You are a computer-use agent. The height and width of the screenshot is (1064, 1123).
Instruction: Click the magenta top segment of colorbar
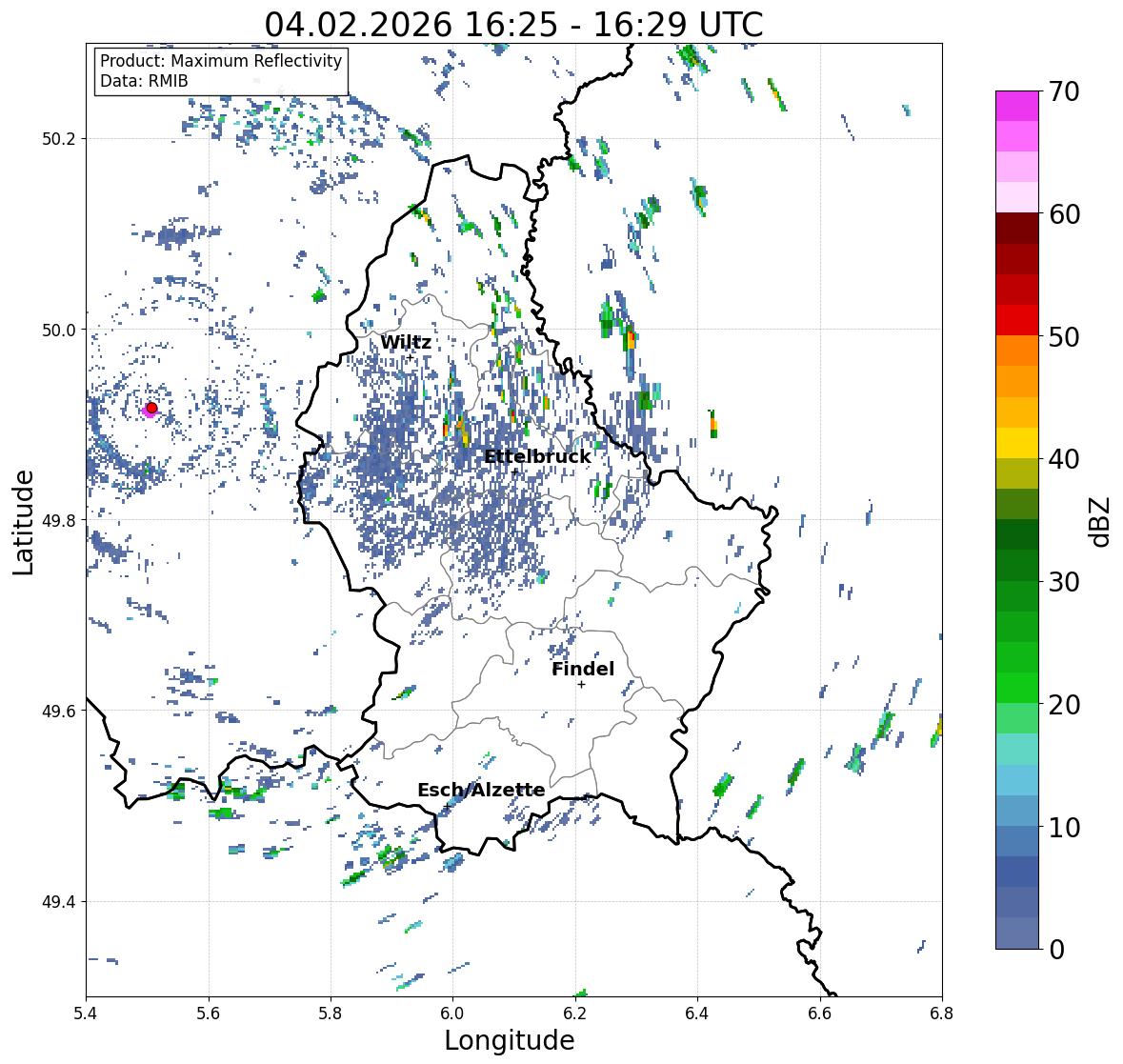pos(1017,107)
